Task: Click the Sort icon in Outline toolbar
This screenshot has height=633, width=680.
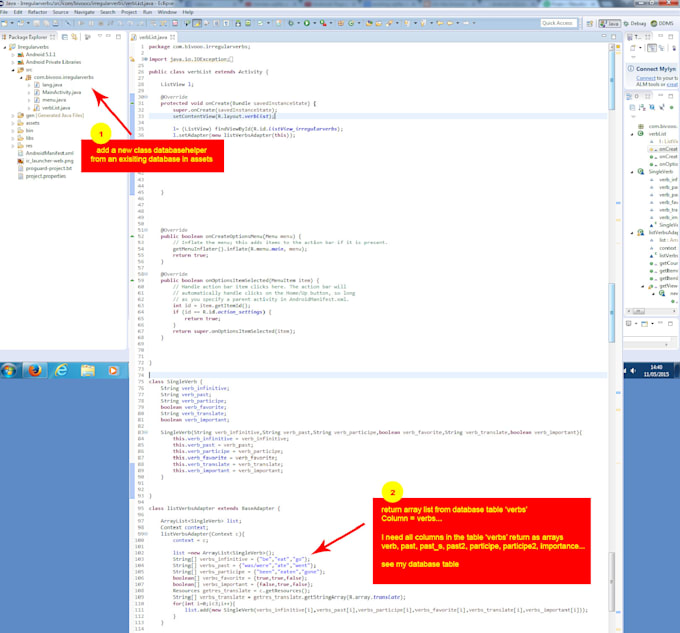Action: tap(642, 107)
